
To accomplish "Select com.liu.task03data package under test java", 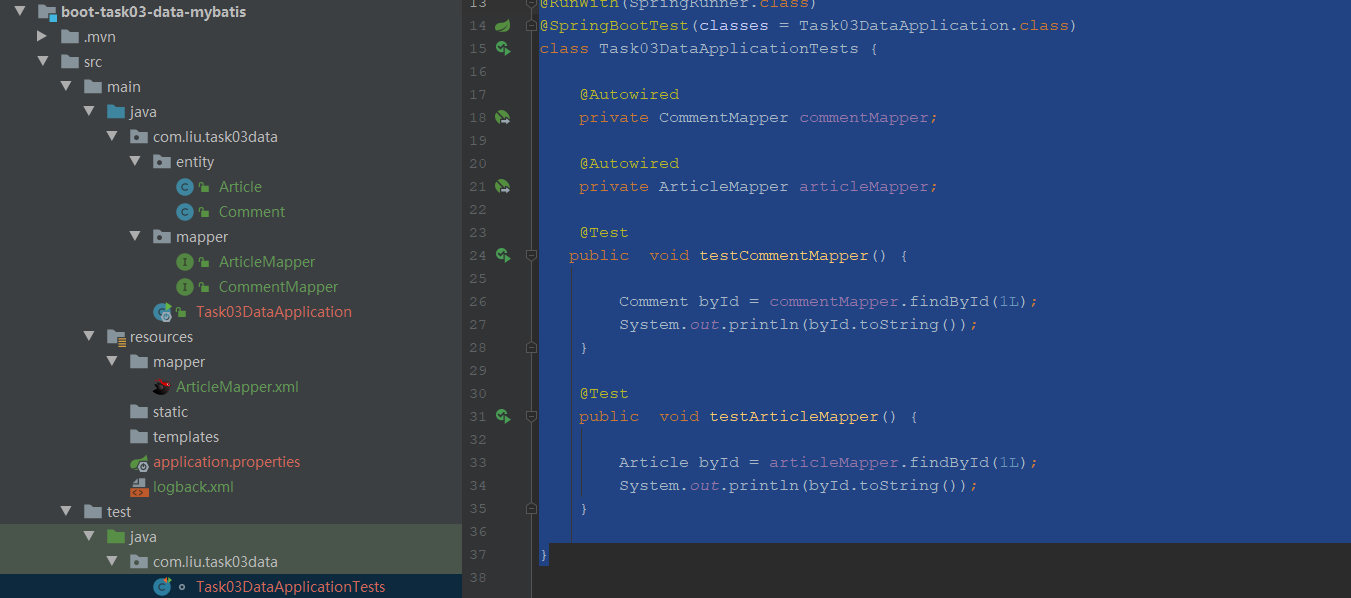I will pos(231,562).
